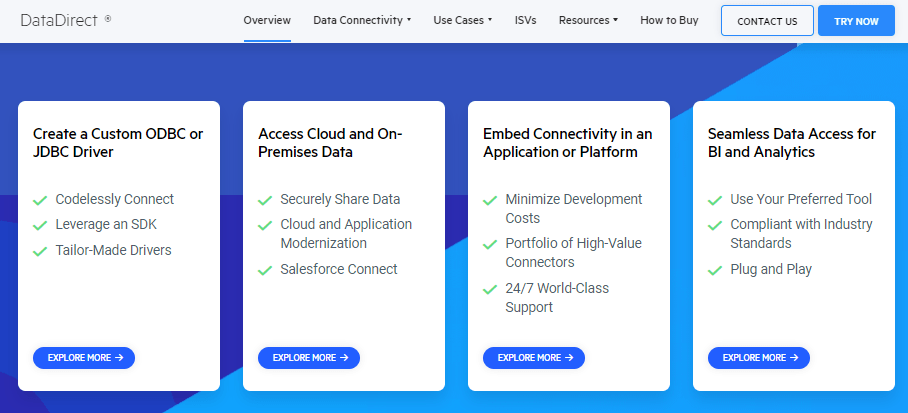Screen dimensions: 908x413
Task: Explore more about Custom ODBC or JDBC Driver
Action: (84, 357)
